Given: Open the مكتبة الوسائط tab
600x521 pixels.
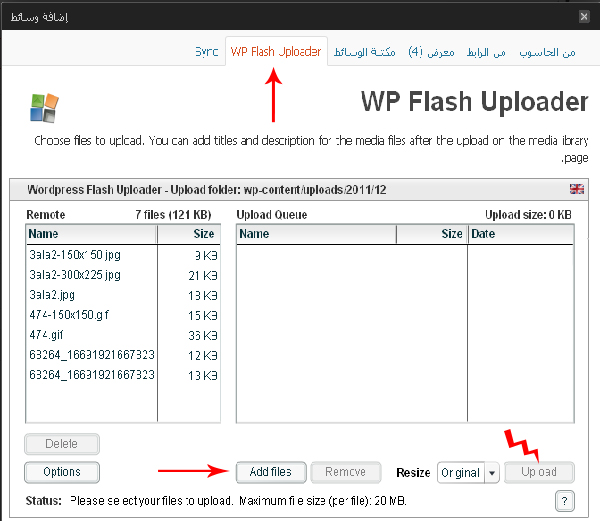Looking at the screenshot, I should tap(364, 52).
